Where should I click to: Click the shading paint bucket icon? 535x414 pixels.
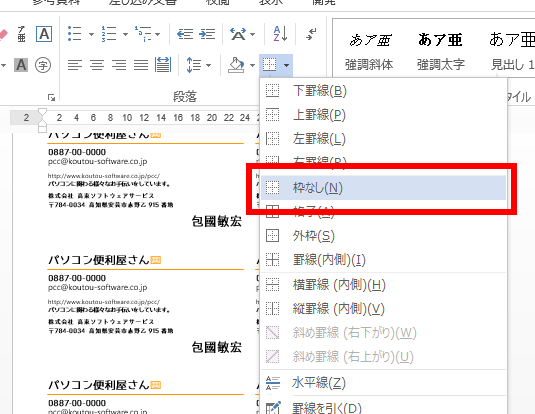pos(236,65)
